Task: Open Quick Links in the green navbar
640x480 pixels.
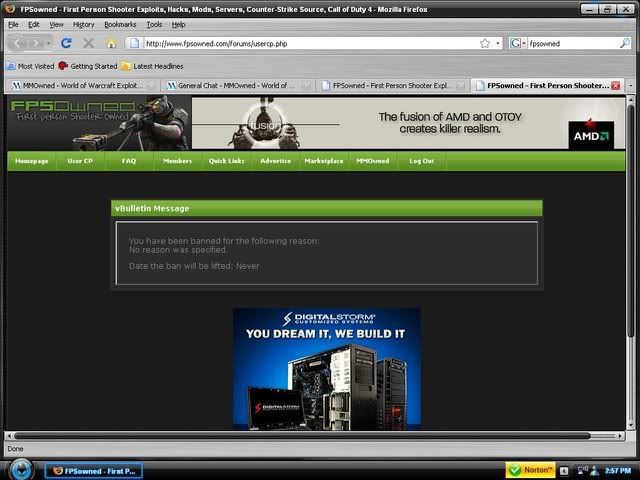Action: tap(227, 161)
